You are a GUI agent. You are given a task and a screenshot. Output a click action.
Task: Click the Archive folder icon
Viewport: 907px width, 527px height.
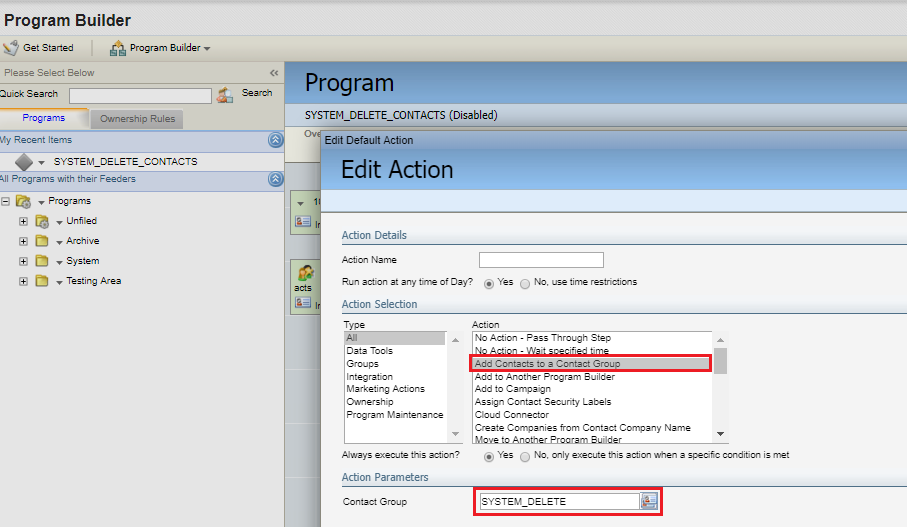42,241
